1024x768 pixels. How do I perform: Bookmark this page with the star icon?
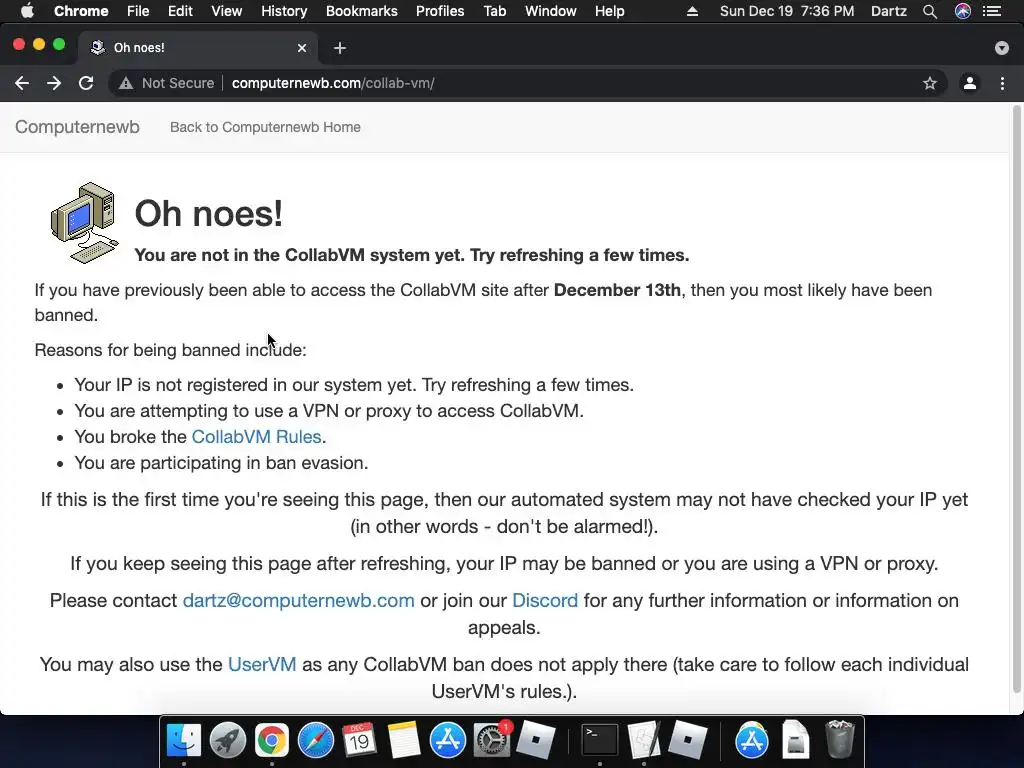pos(930,83)
